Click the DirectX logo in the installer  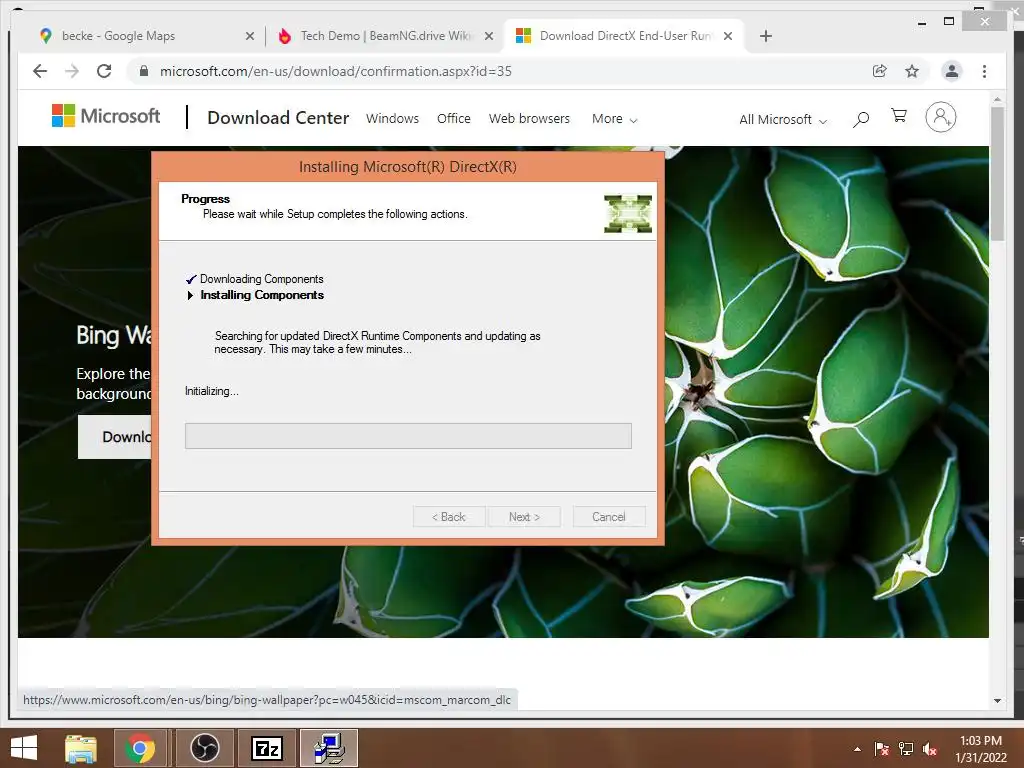[628, 214]
